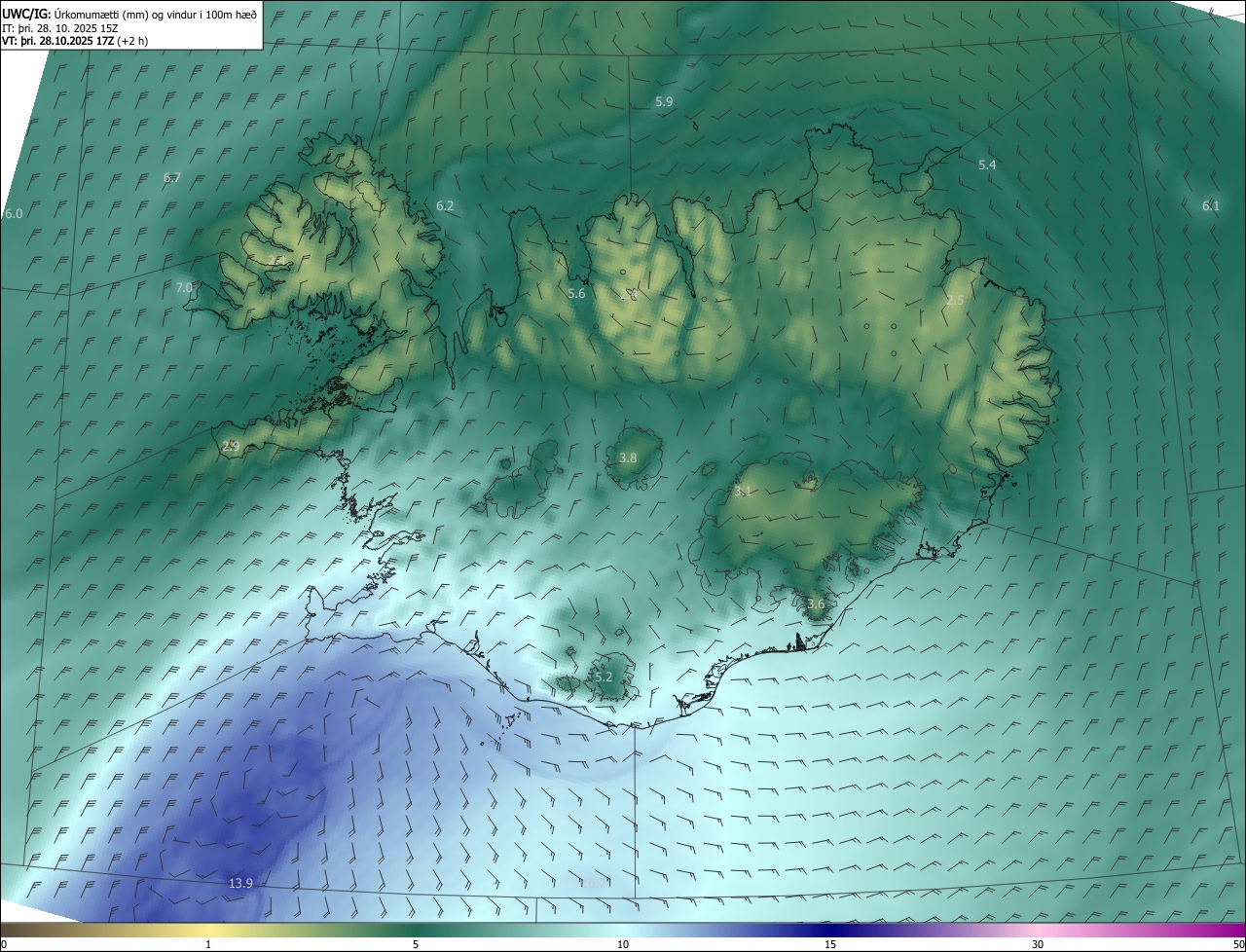The height and width of the screenshot is (952, 1246).
Task: Click the 5.9 value north of Iceland
Action: click(x=664, y=102)
